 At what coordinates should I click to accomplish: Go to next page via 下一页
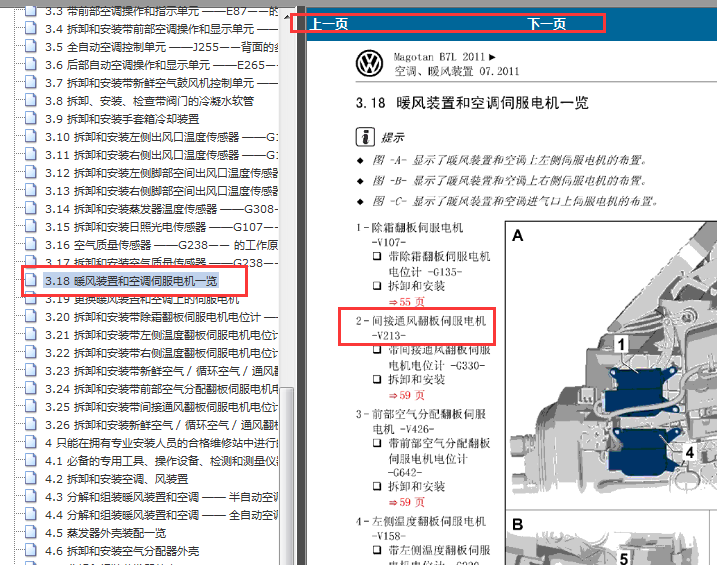[x=547, y=24]
